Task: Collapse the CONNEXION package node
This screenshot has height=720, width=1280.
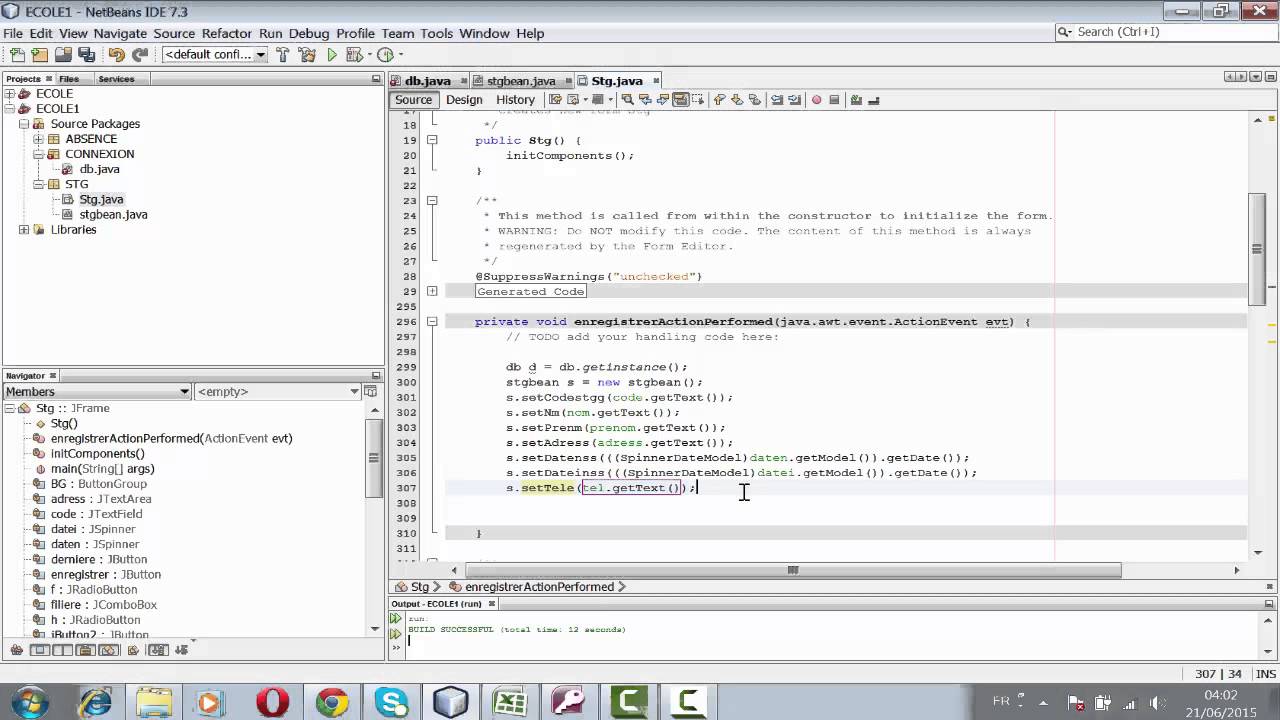Action: pyautogui.click(x=39, y=154)
